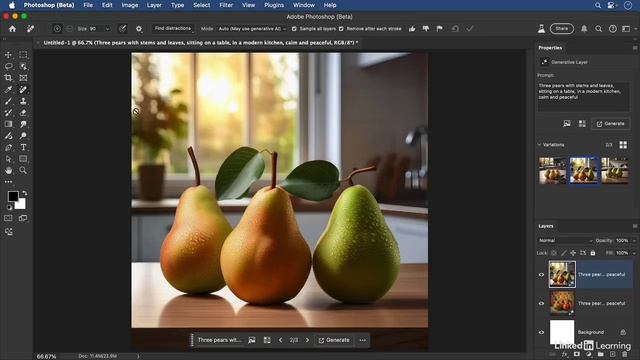
Task: Select the Lasso tool
Action: coord(8,66)
